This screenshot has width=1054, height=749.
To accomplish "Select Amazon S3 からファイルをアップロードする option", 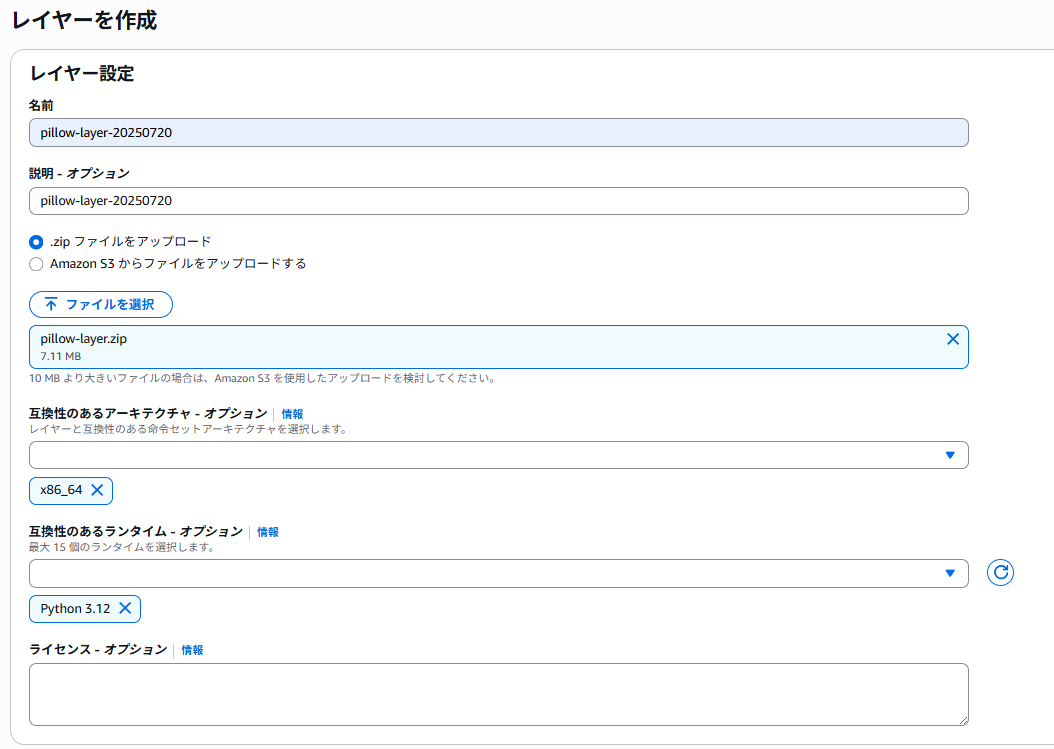I will pos(36,264).
